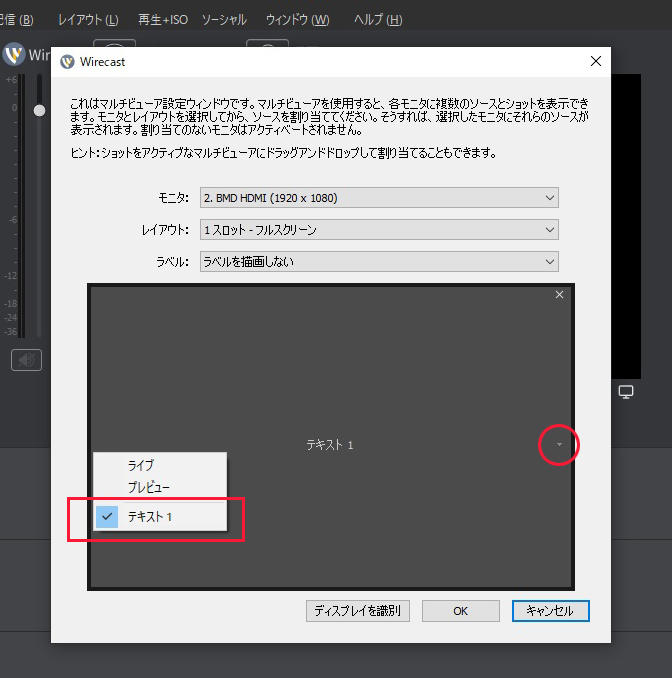The height and width of the screenshot is (678, 672).
Task: Open the モニタ monitor dropdown
Action: tap(379, 198)
